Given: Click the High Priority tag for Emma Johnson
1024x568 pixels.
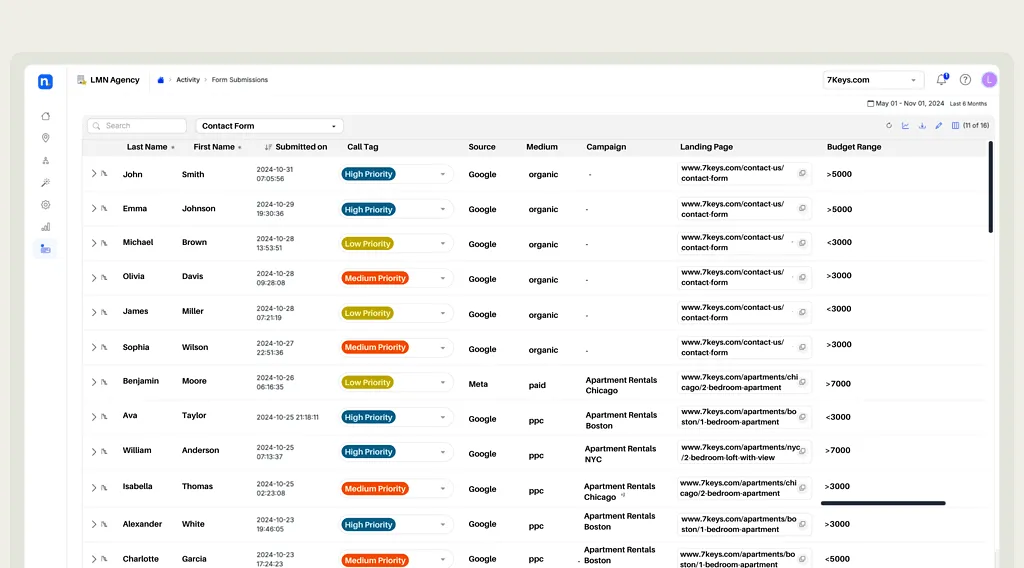Looking at the screenshot, I should (x=368, y=210).
